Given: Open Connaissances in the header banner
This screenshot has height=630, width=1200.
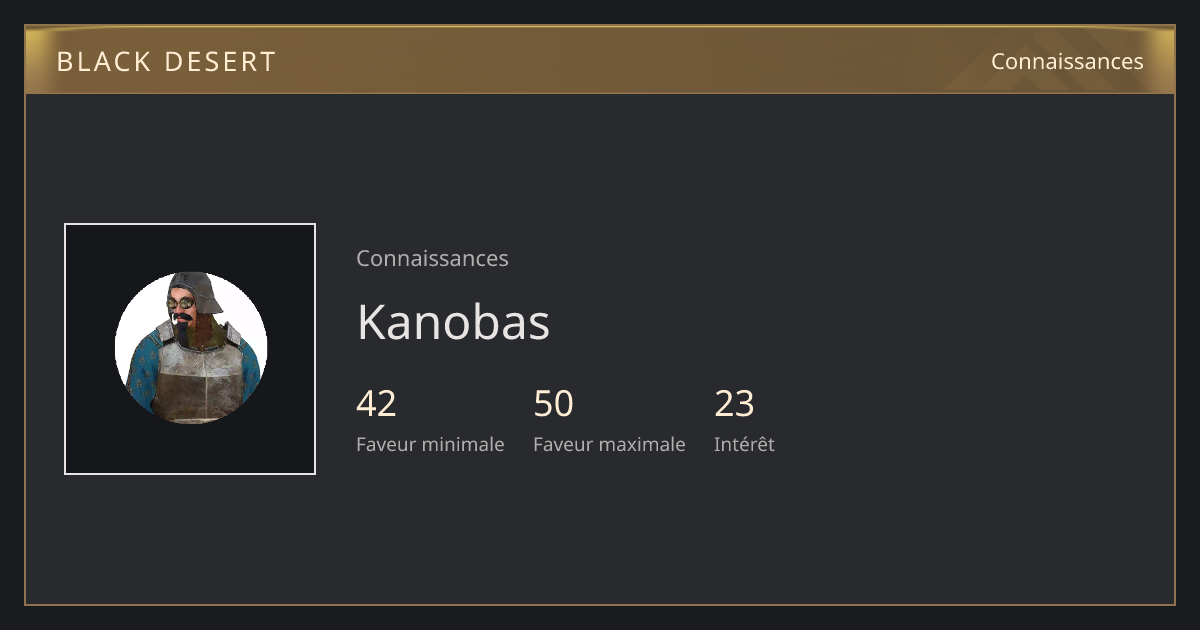Looking at the screenshot, I should click(x=1067, y=61).
